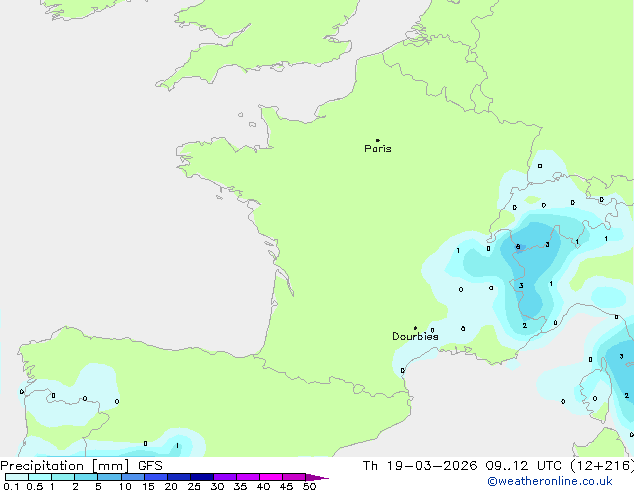Image resolution: width=634 pixels, height=490 pixels.
Task: Pick the magenta swatch between 40 and 45
Action: [271, 477]
